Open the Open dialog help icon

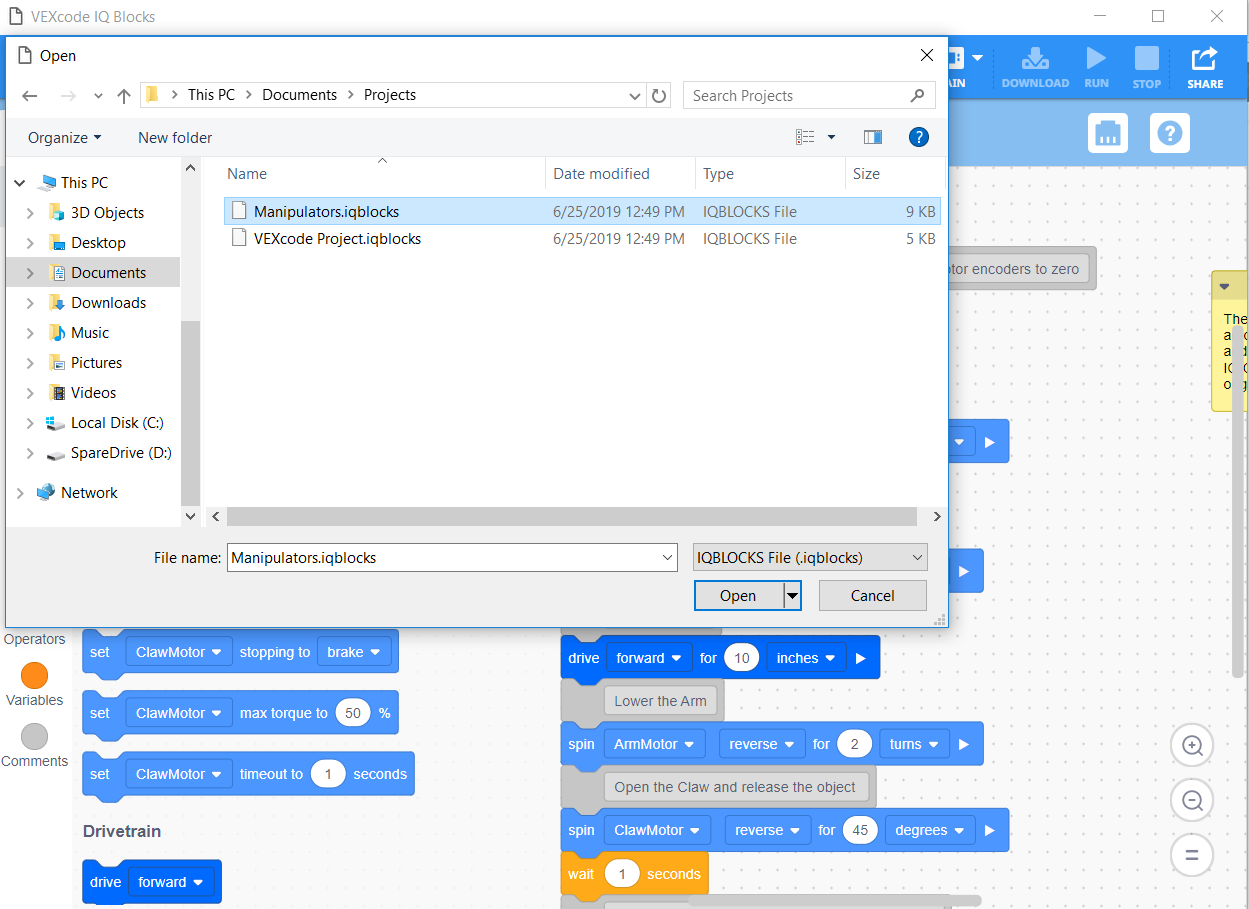(x=919, y=137)
